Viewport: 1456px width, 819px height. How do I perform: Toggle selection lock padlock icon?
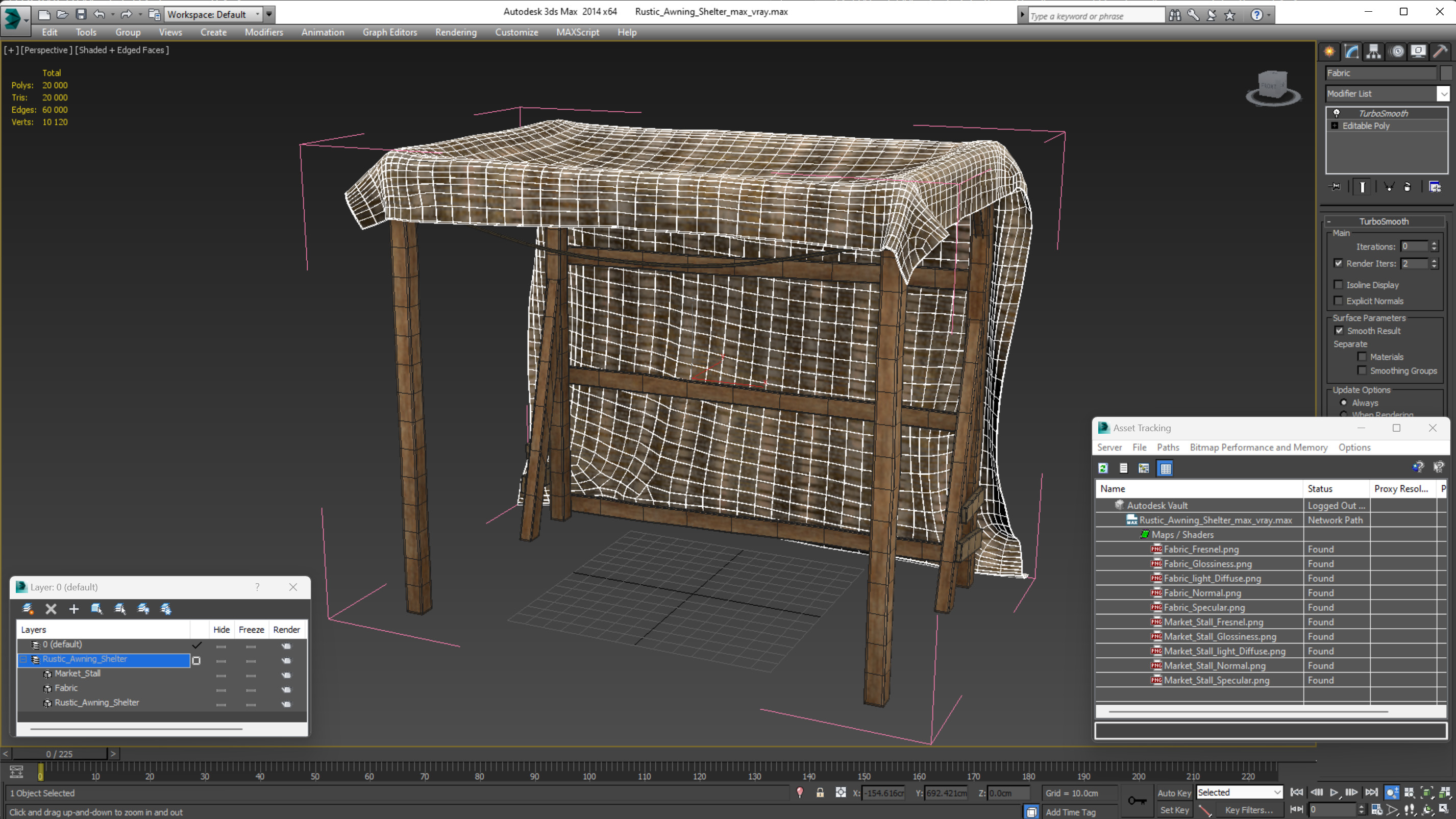[x=820, y=792]
